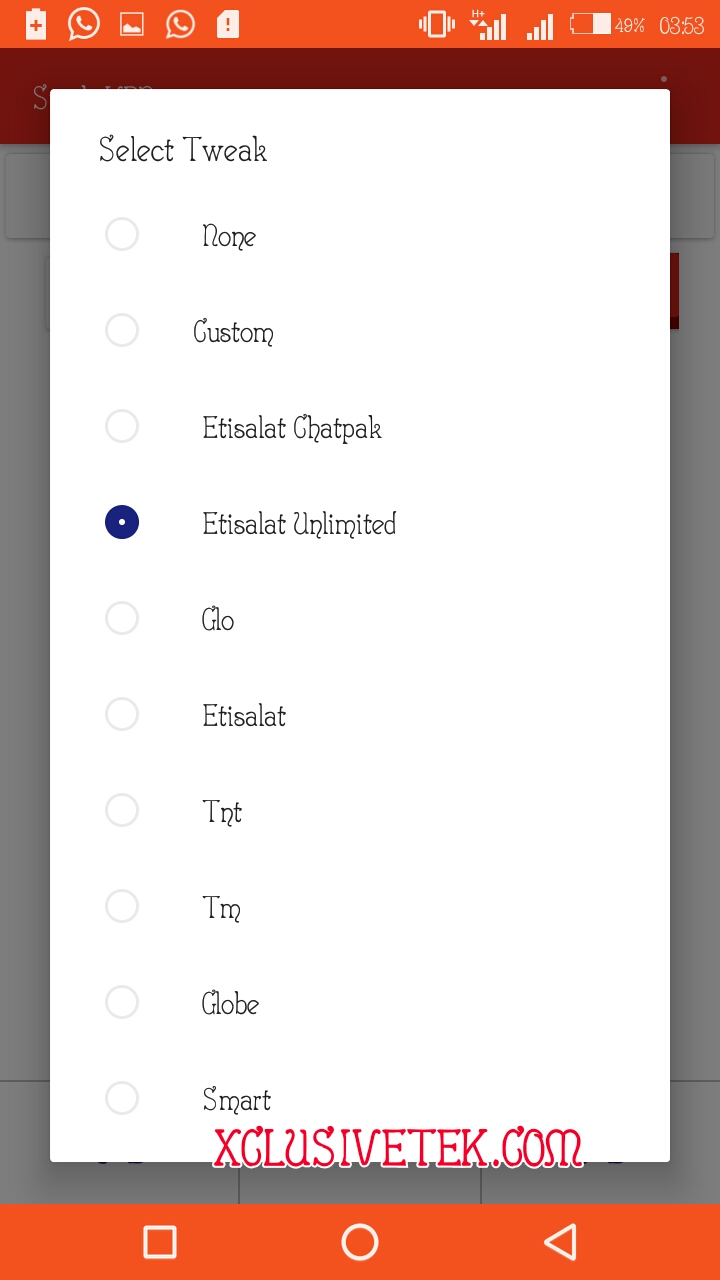
Task: Open the three-dot overflow menu behind dialog
Action: pos(663,80)
